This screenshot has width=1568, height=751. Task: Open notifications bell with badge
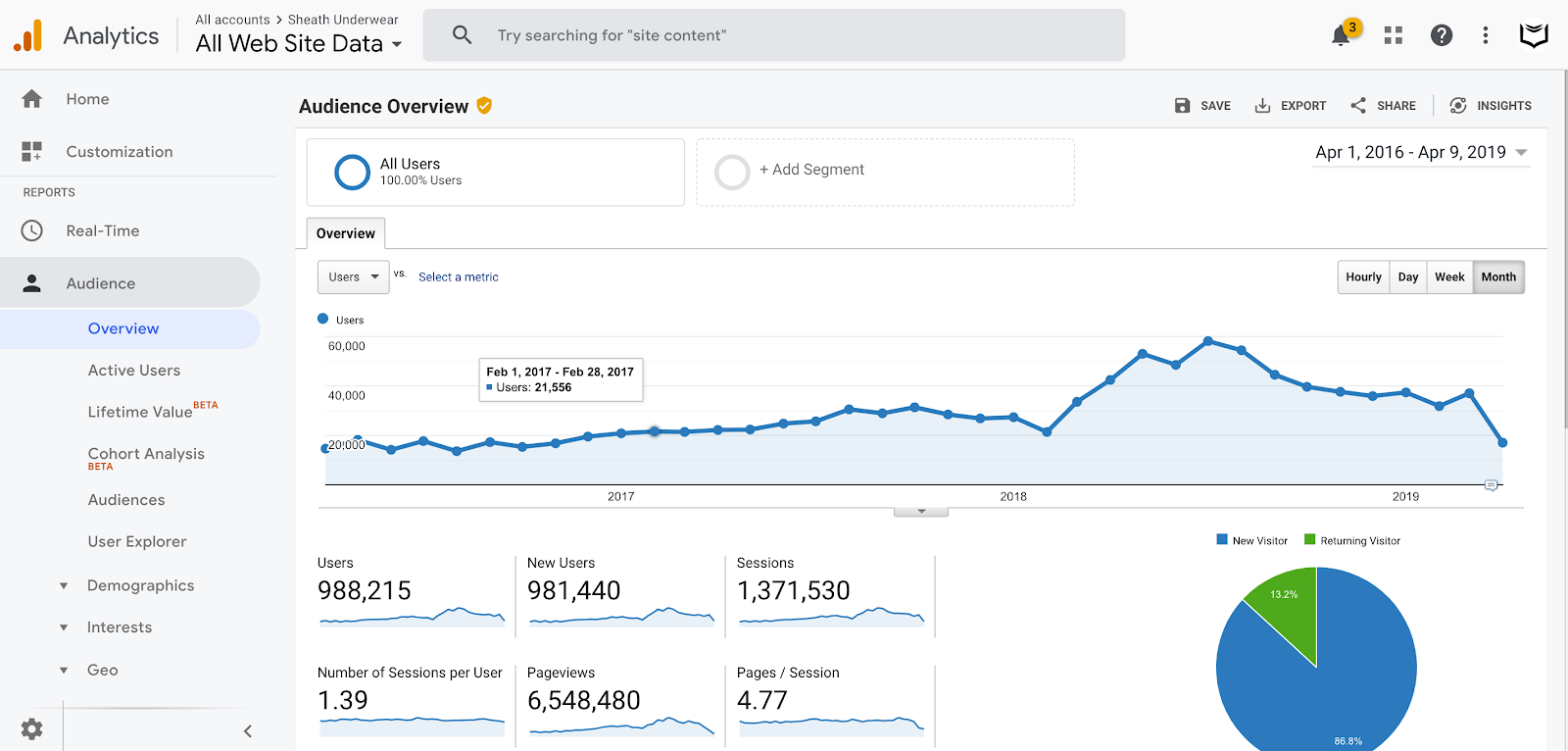pyautogui.click(x=1343, y=34)
